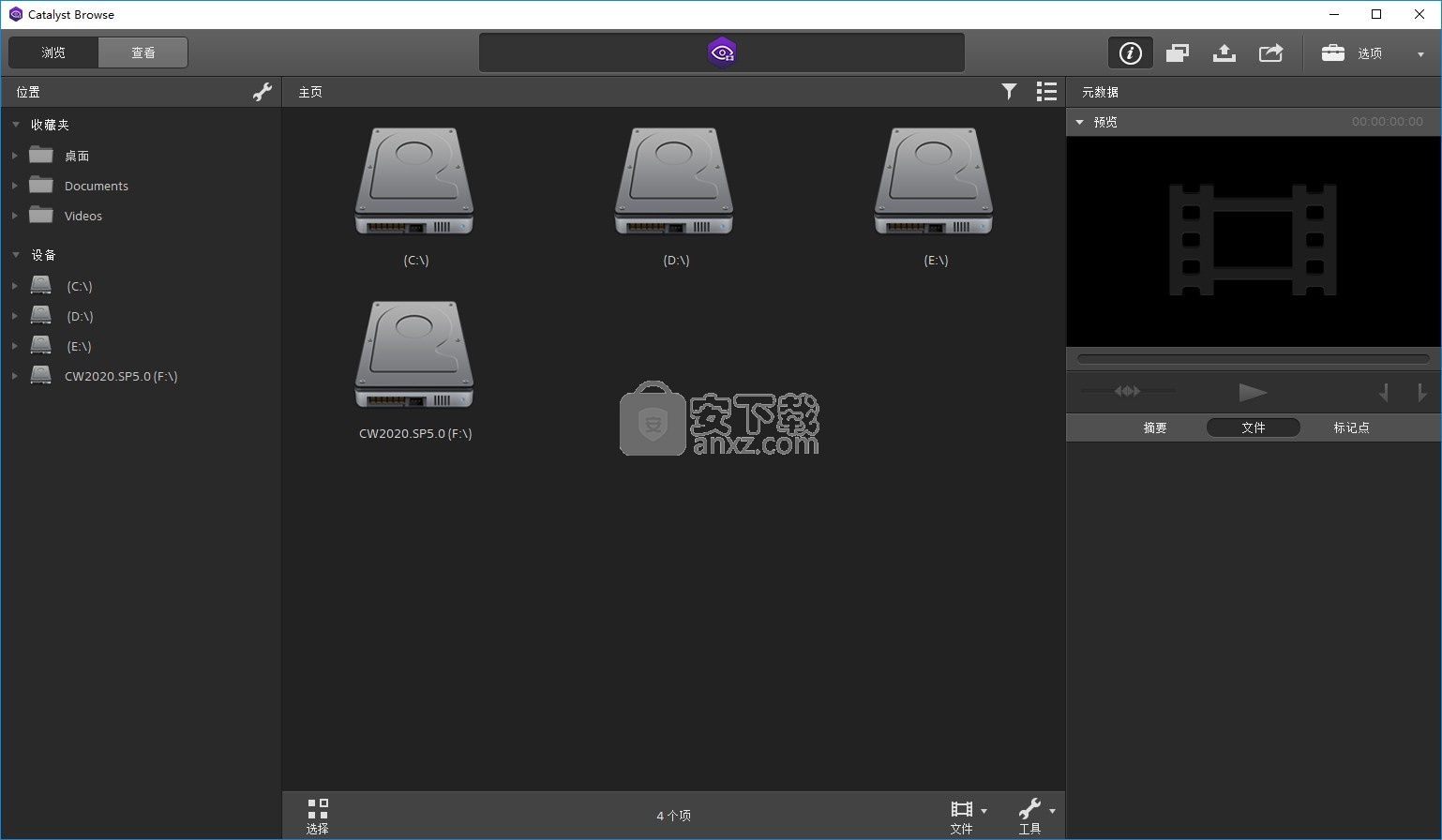
Task: Open the filter funnel icon
Action: coord(1009,91)
